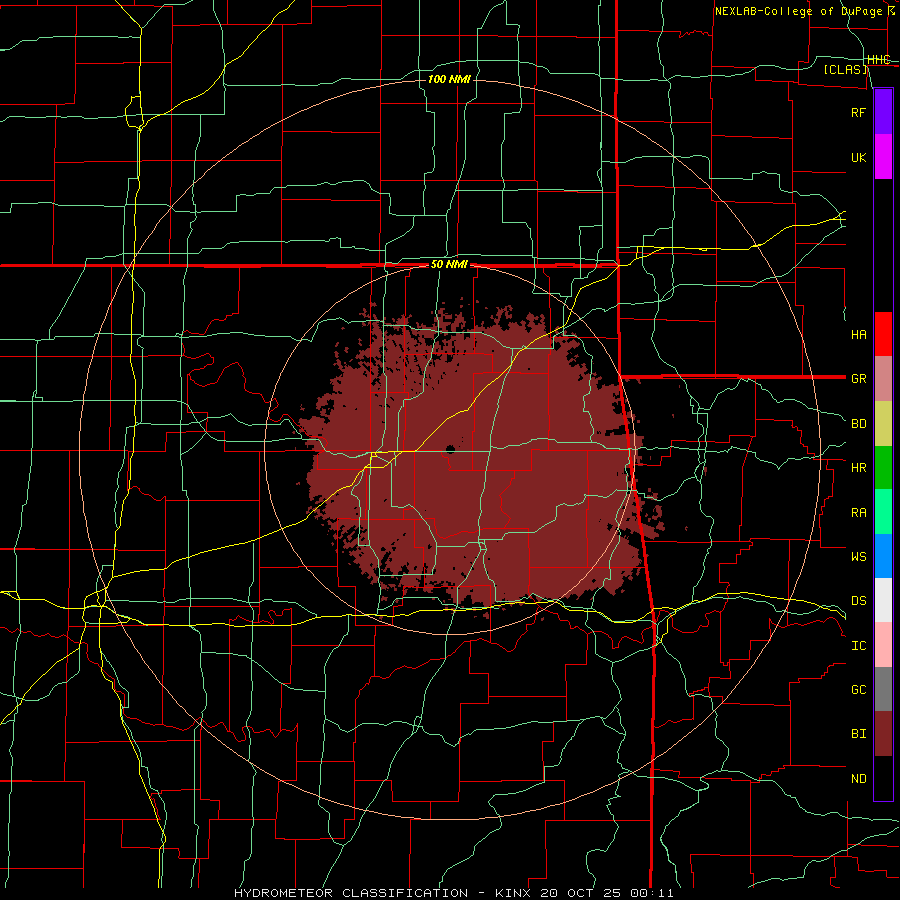The image size is (900, 900).
Task: Select the BD yellow legend block
Action: (x=883, y=424)
